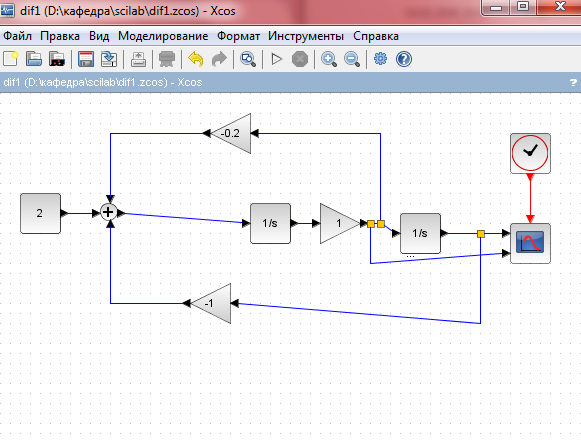Screen dimensions: 581x443
Task: Select the scope block with curve icon
Action: pos(530,243)
